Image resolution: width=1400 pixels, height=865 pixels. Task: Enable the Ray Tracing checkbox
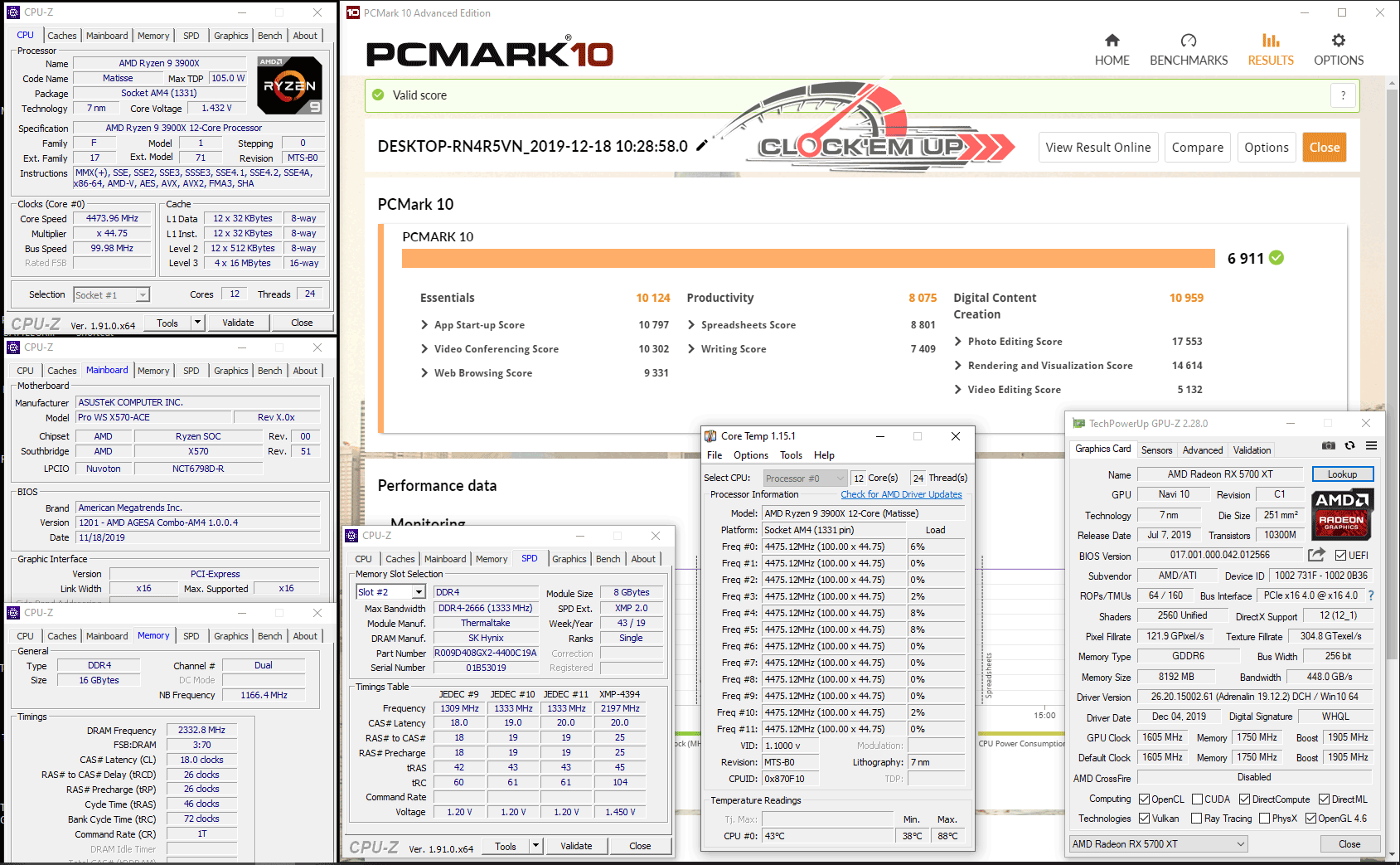1196,819
